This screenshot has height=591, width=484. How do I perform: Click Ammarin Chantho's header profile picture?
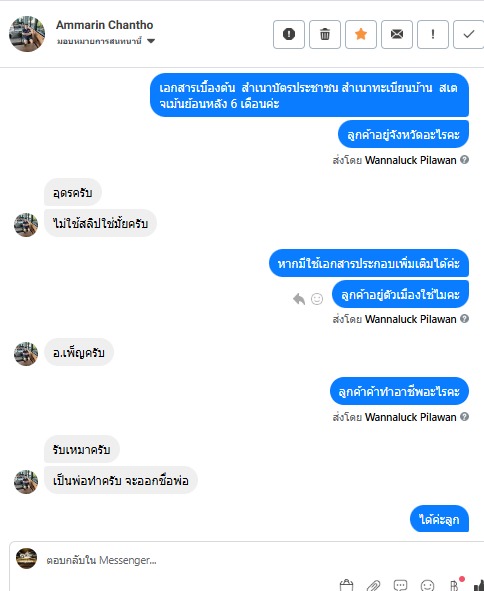27,34
